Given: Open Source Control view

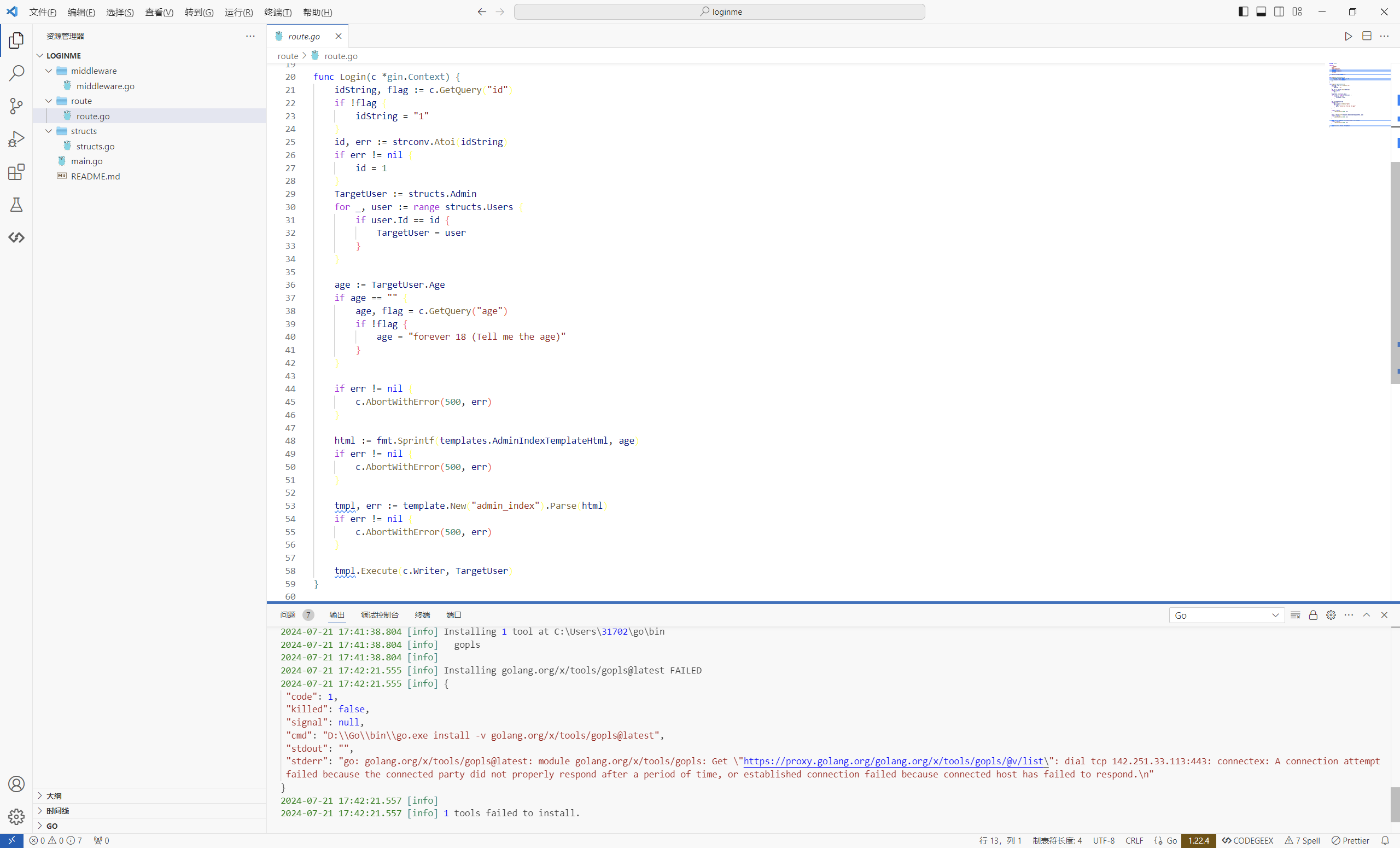Looking at the screenshot, I should click(x=16, y=106).
